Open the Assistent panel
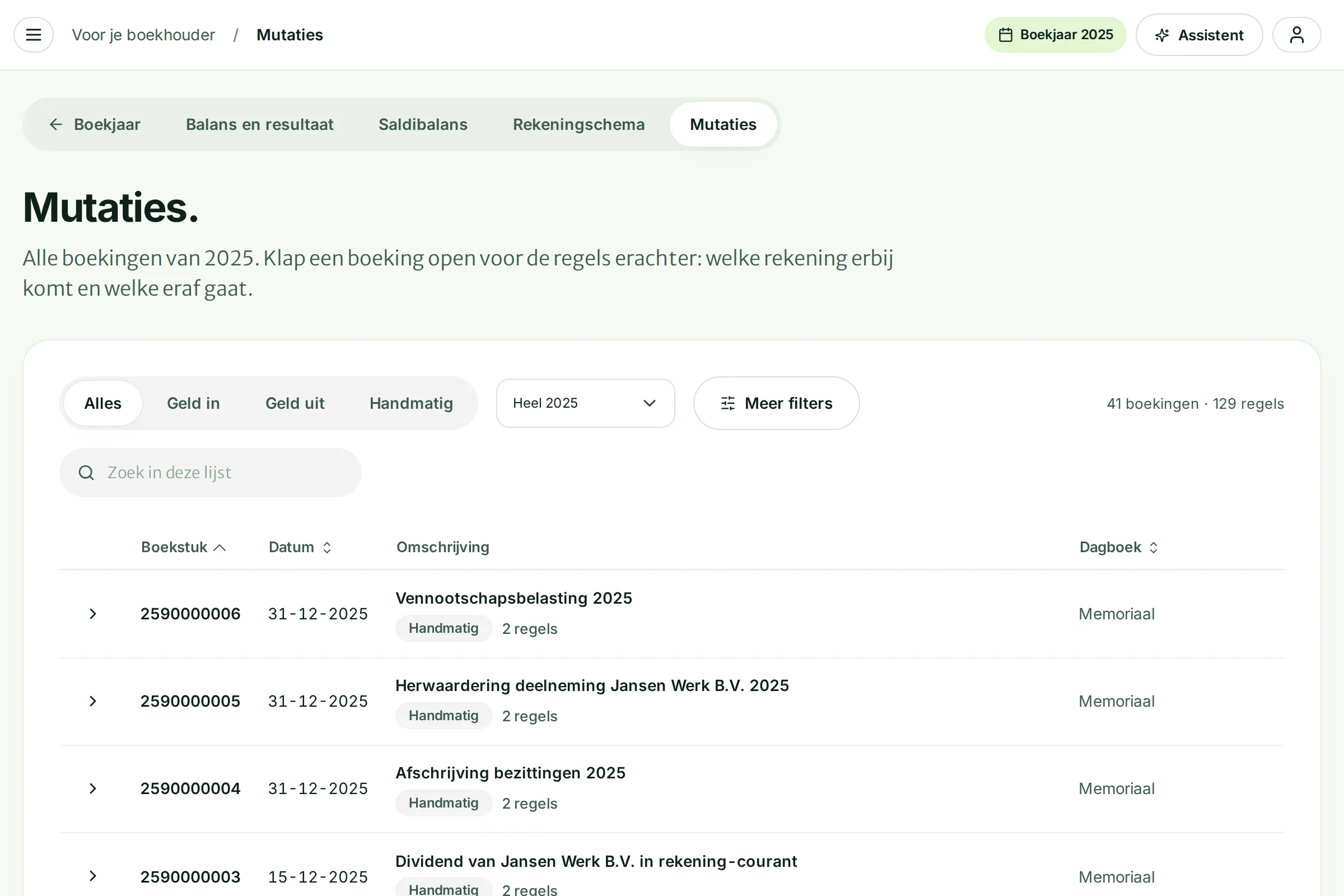The image size is (1344, 896). coord(1199,35)
